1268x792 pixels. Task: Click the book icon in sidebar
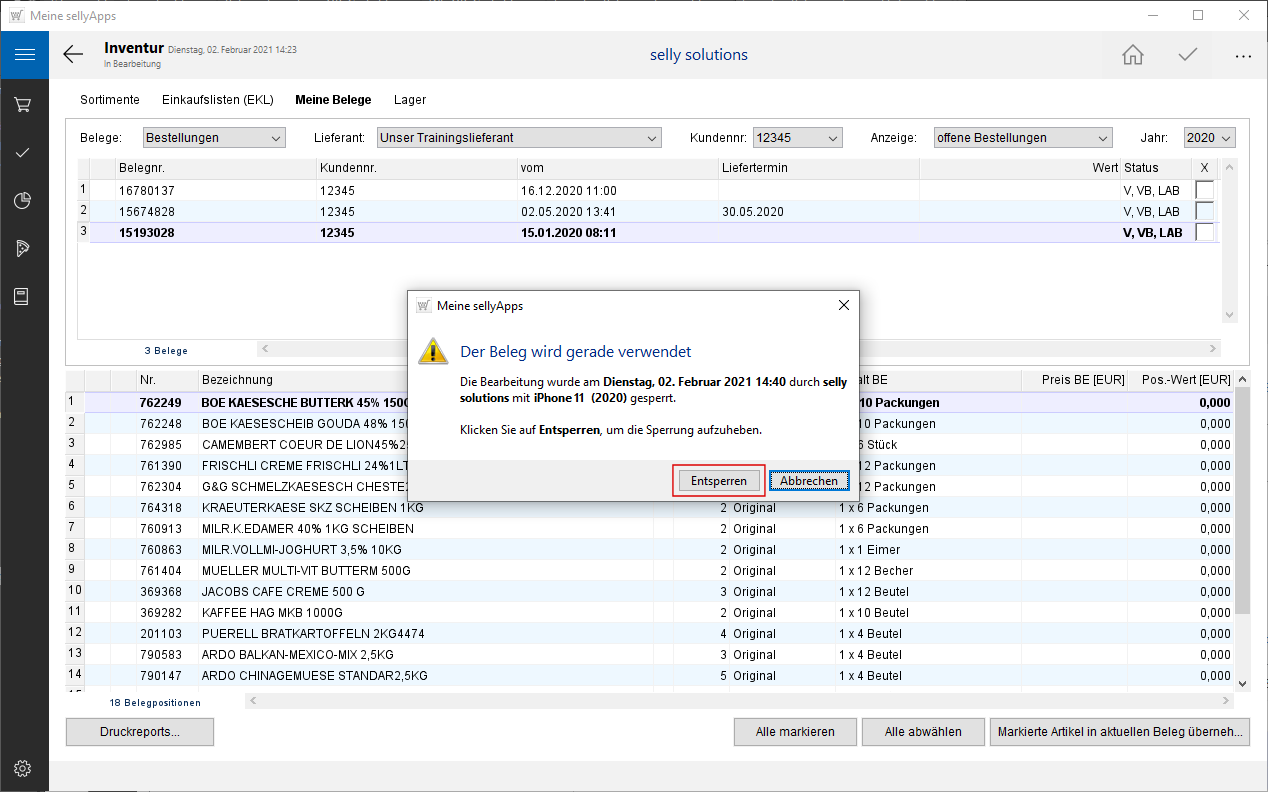(24, 297)
